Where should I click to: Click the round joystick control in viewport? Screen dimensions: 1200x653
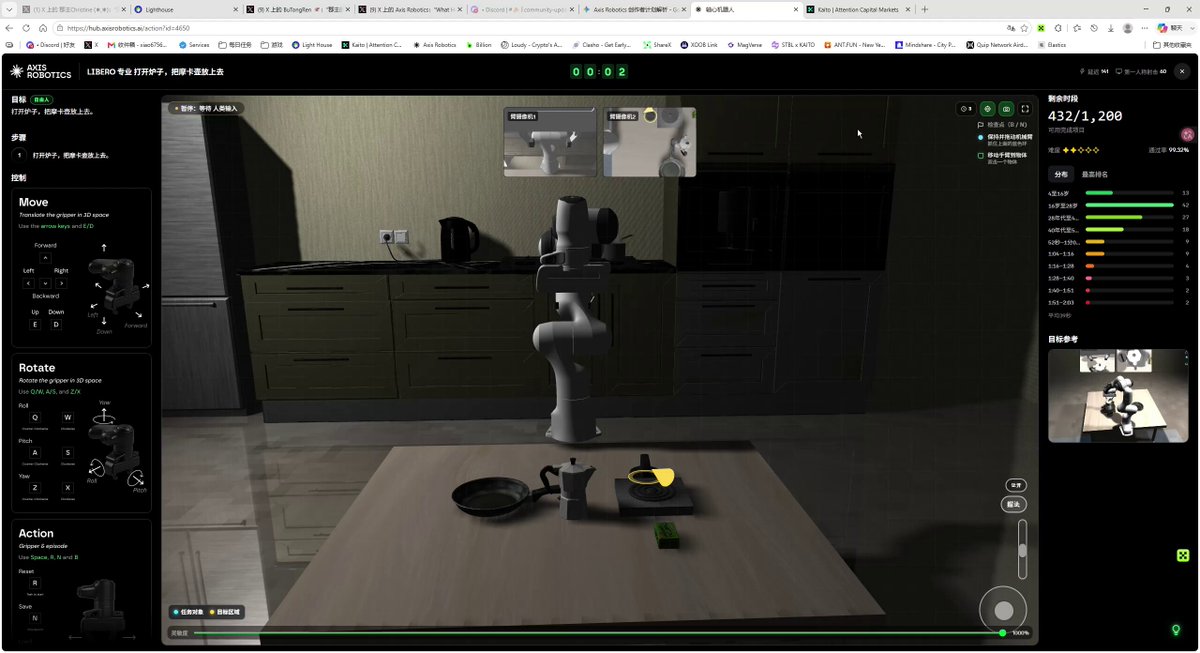click(1004, 610)
